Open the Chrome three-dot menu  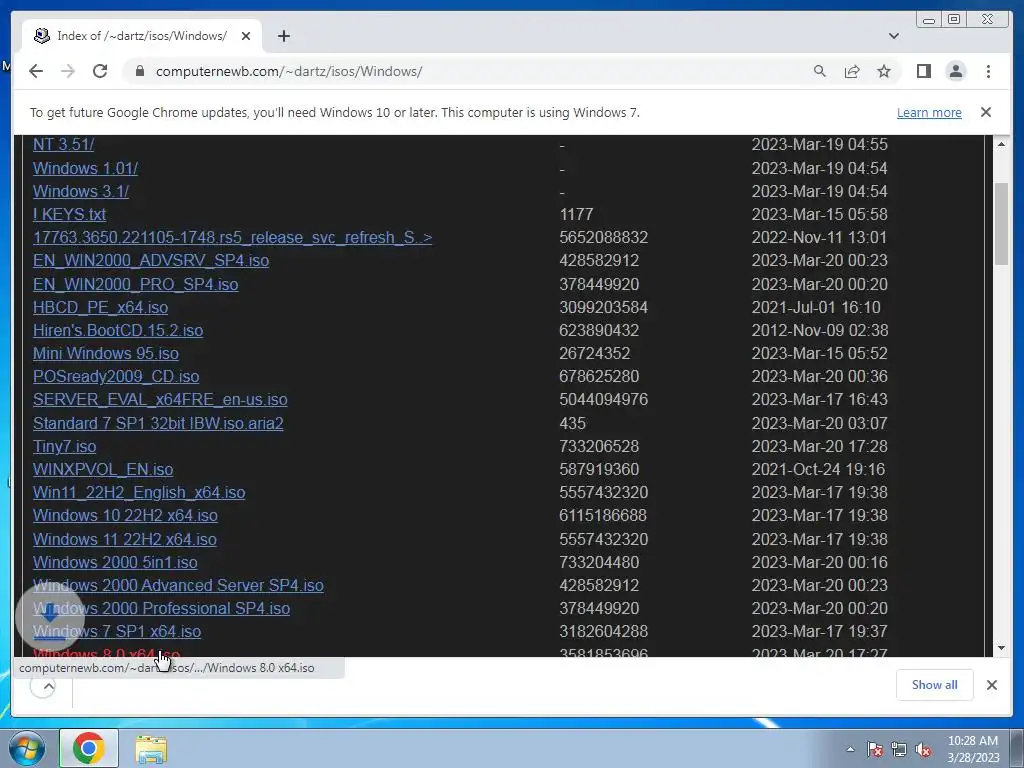[x=988, y=71]
